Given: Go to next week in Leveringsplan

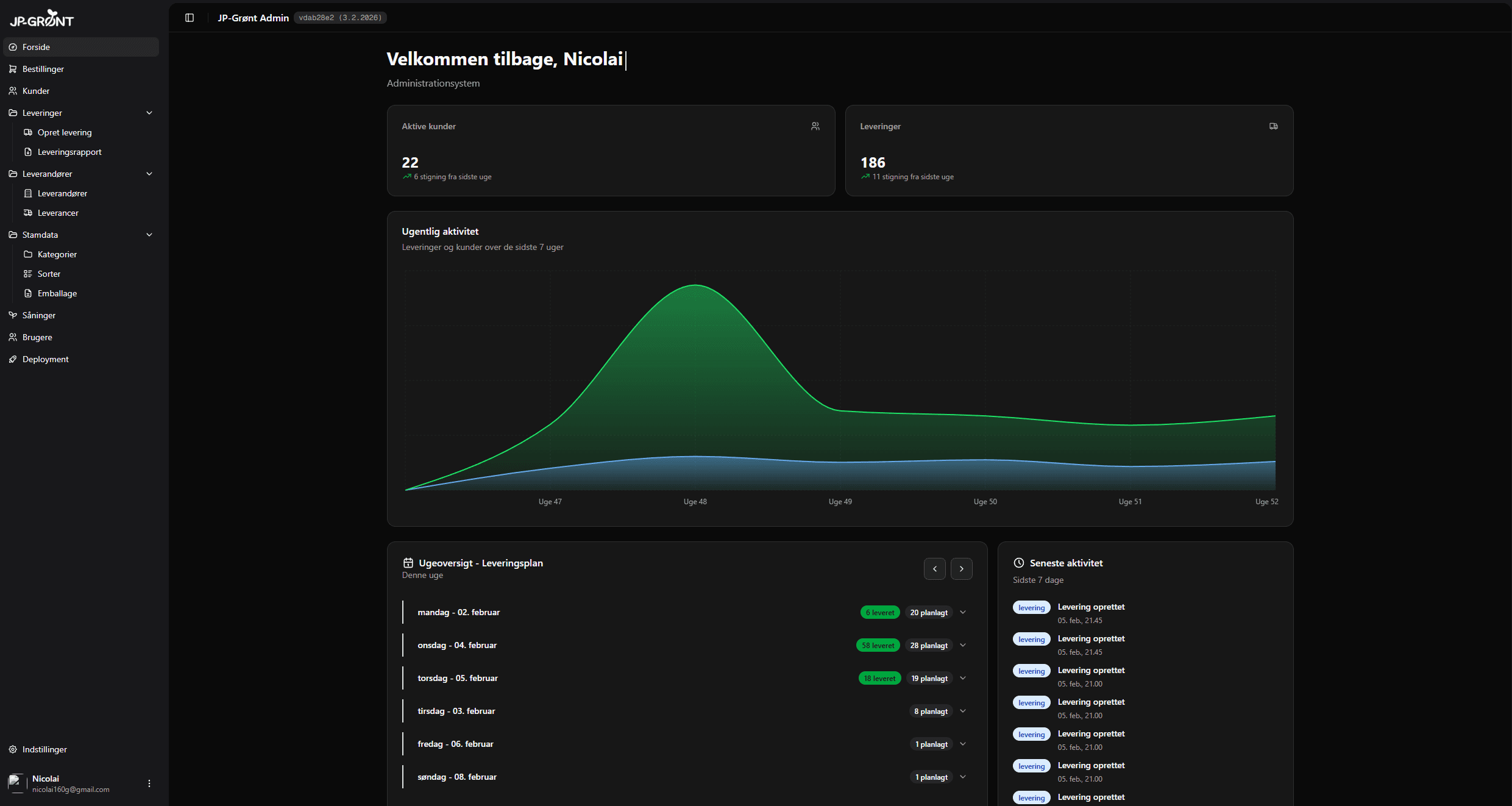Looking at the screenshot, I should tap(961, 569).
